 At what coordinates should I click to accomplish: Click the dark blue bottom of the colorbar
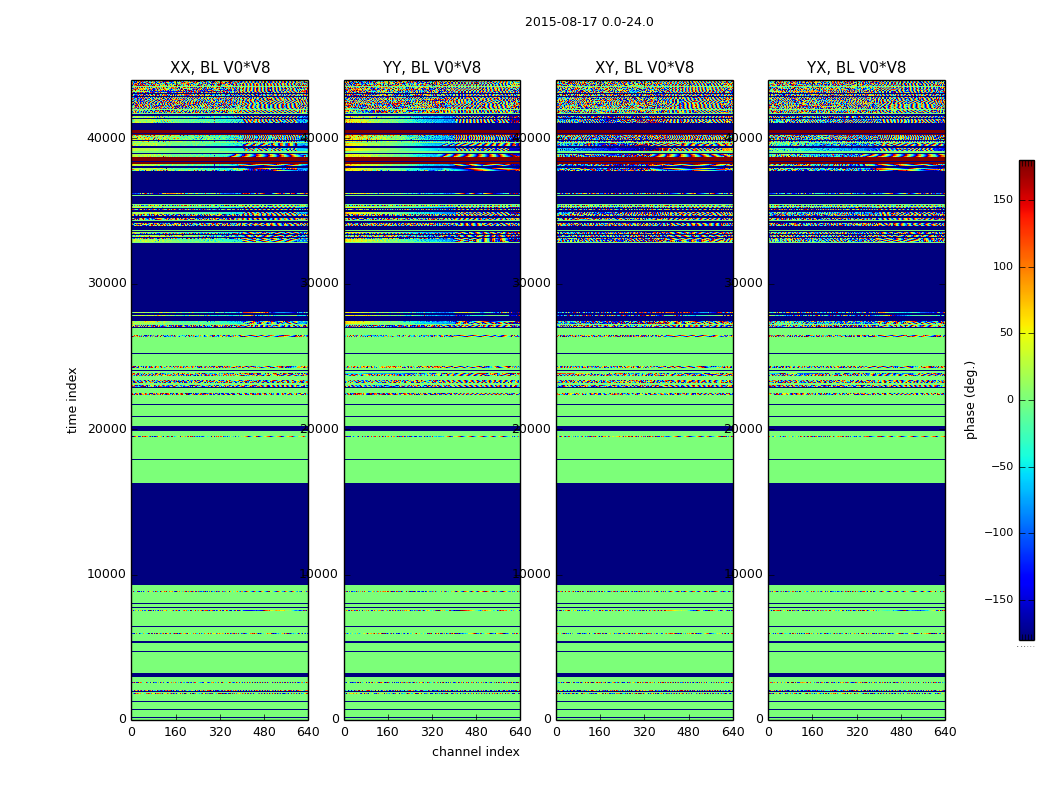point(1026,633)
